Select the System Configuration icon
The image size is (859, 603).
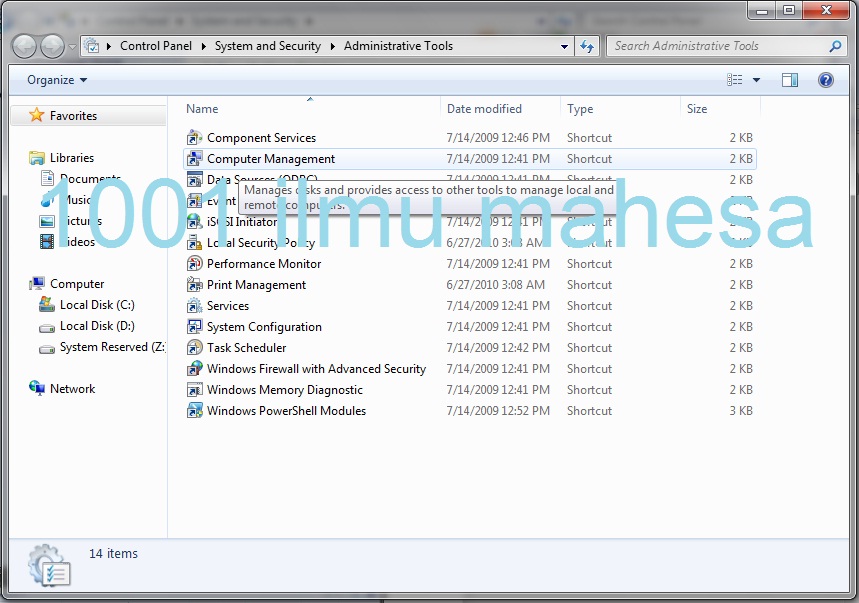click(x=194, y=326)
